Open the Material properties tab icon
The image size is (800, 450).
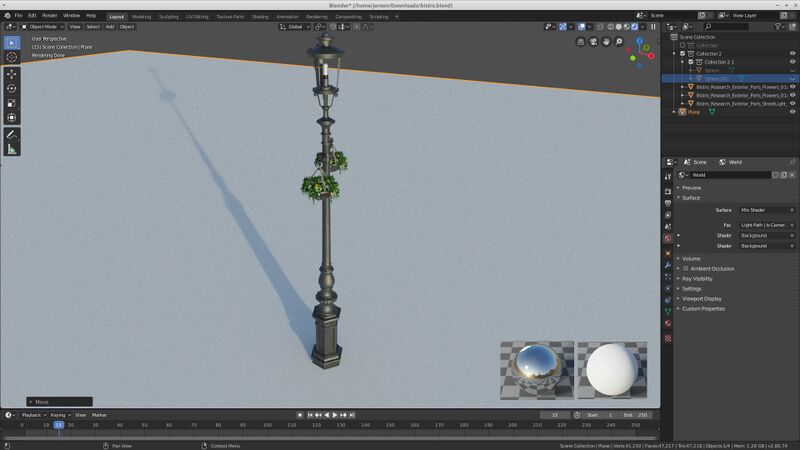(x=668, y=323)
